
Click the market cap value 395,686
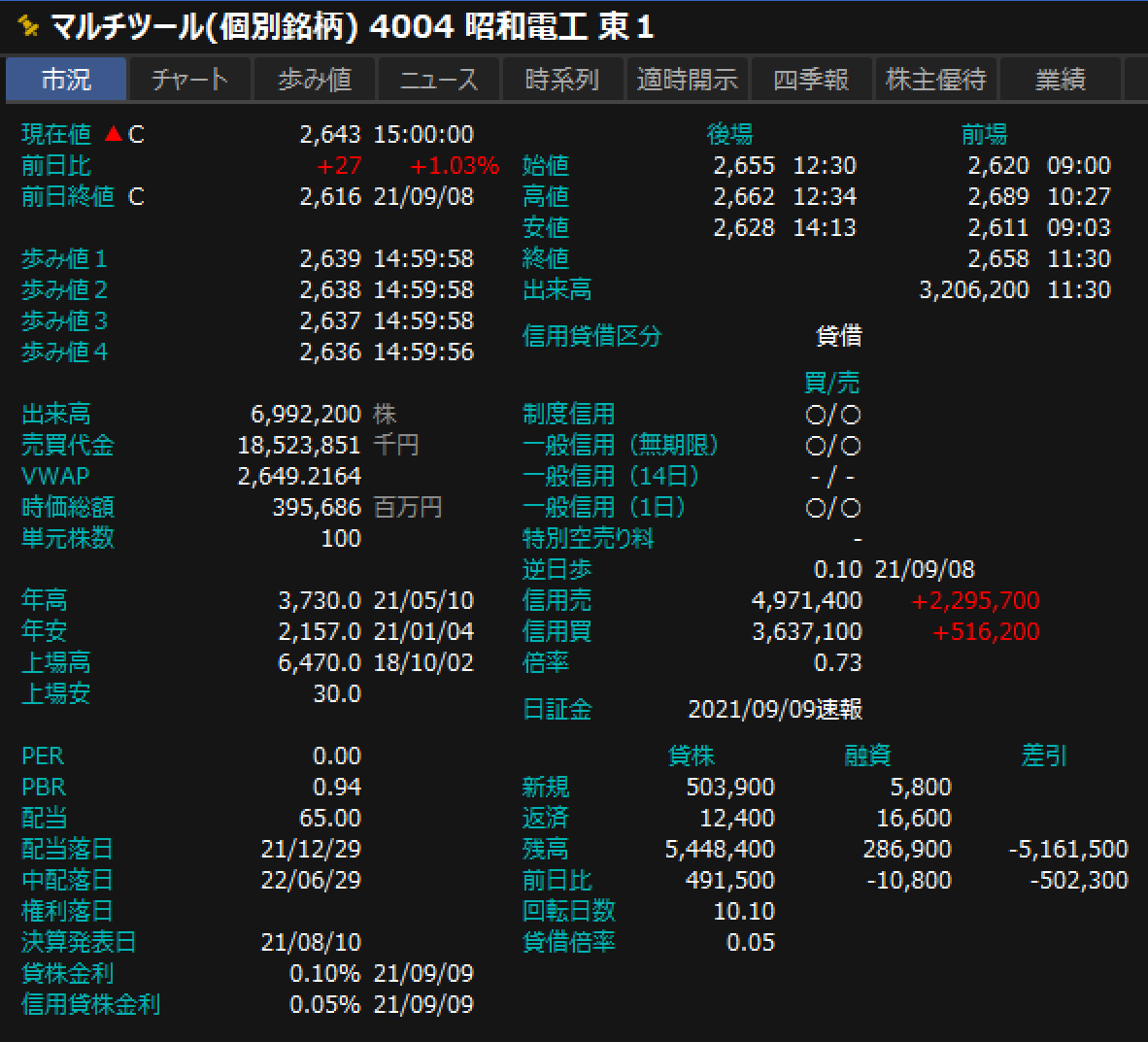coord(317,508)
